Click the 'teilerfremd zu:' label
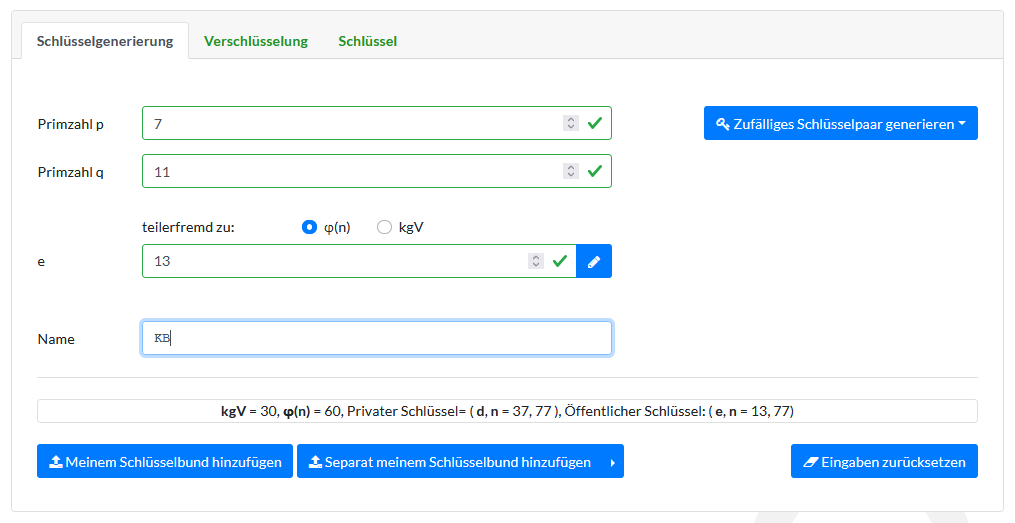The width and height of the screenshot is (1015, 523). coord(188,227)
